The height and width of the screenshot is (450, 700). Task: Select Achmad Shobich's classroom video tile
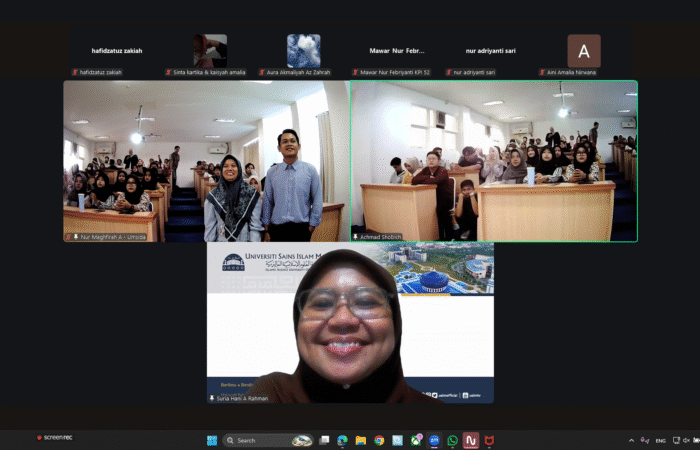pyautogui.click(x=493, y=161)
